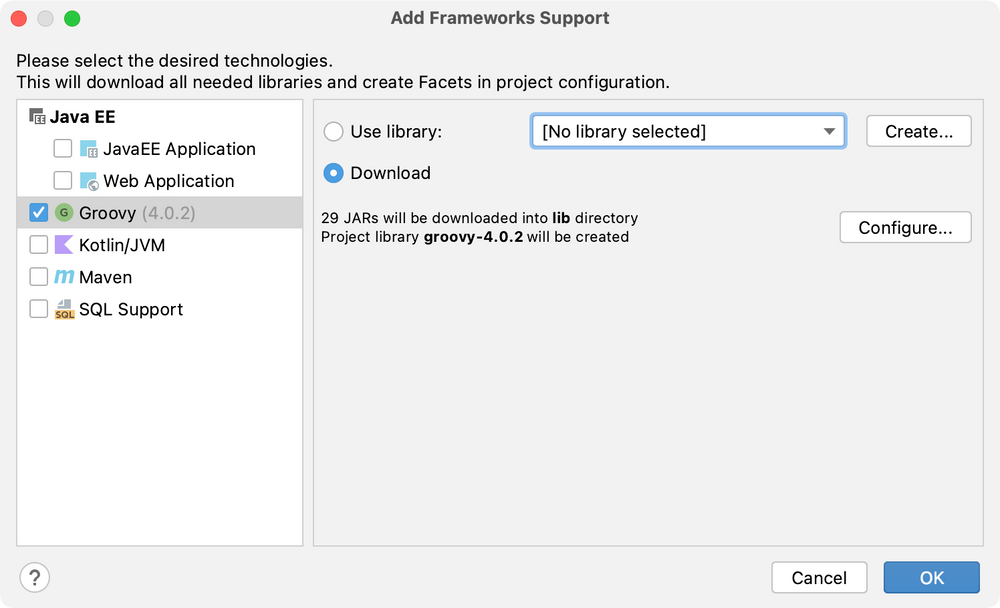
Task: Tick the Maven checkbox
Action: tap(38, 277)
